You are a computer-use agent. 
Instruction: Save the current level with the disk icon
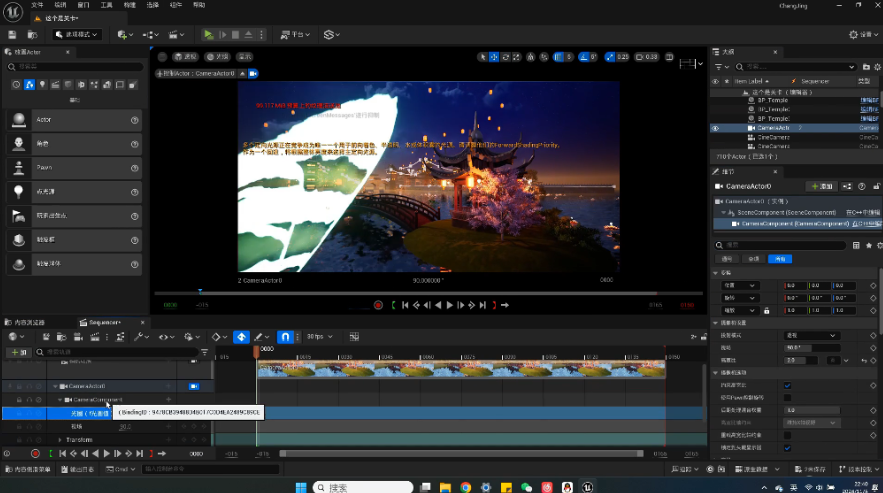point(12,35)
